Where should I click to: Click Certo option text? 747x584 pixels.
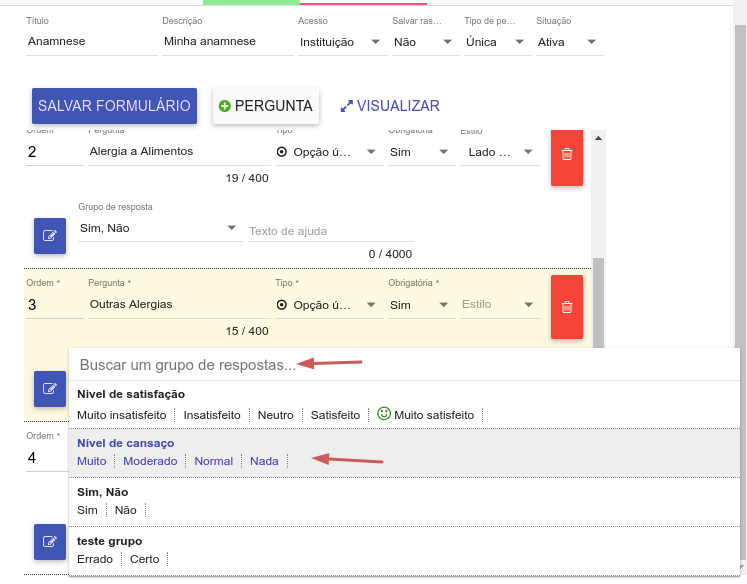144,559
